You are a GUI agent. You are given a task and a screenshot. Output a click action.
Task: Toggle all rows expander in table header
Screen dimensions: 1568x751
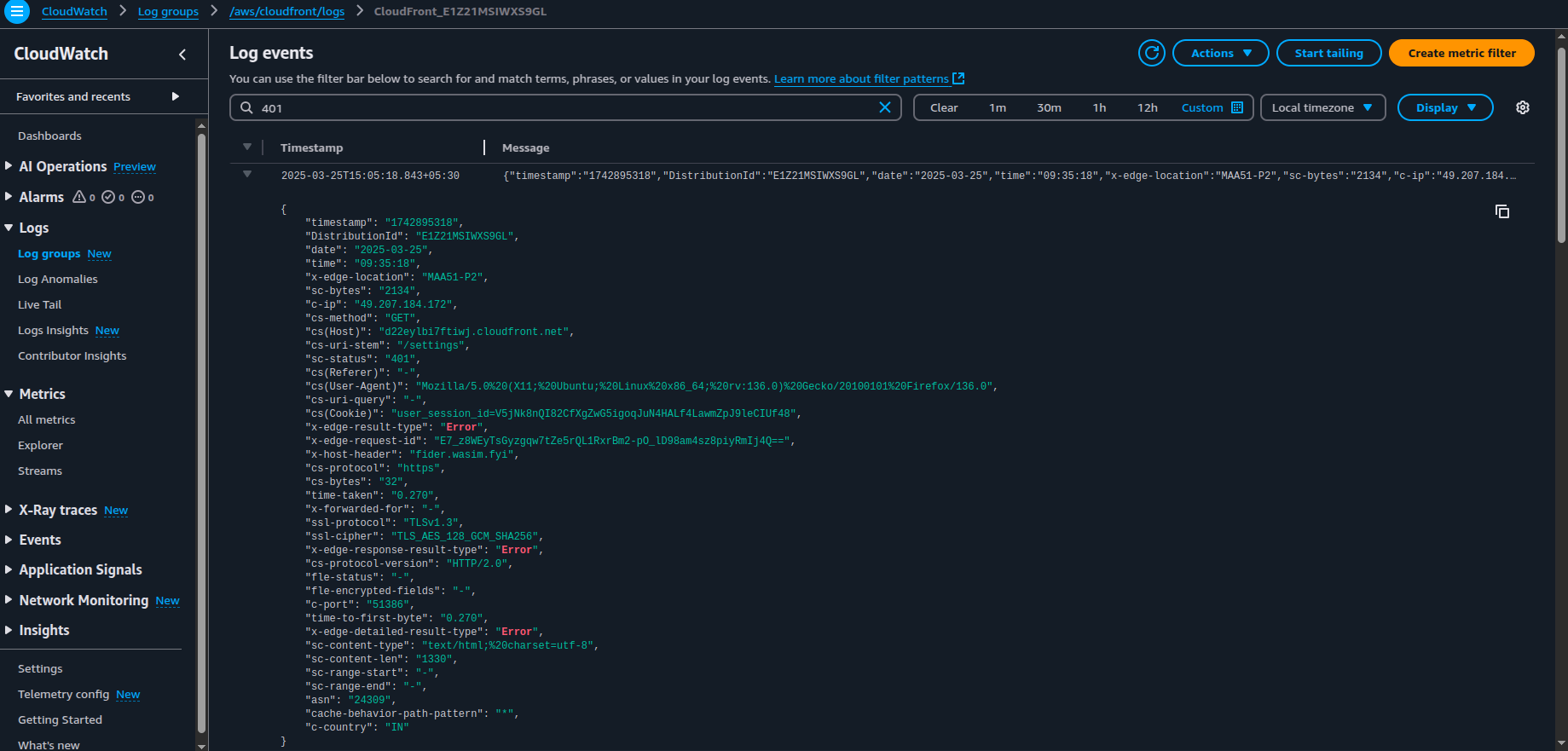click(247, 147)
